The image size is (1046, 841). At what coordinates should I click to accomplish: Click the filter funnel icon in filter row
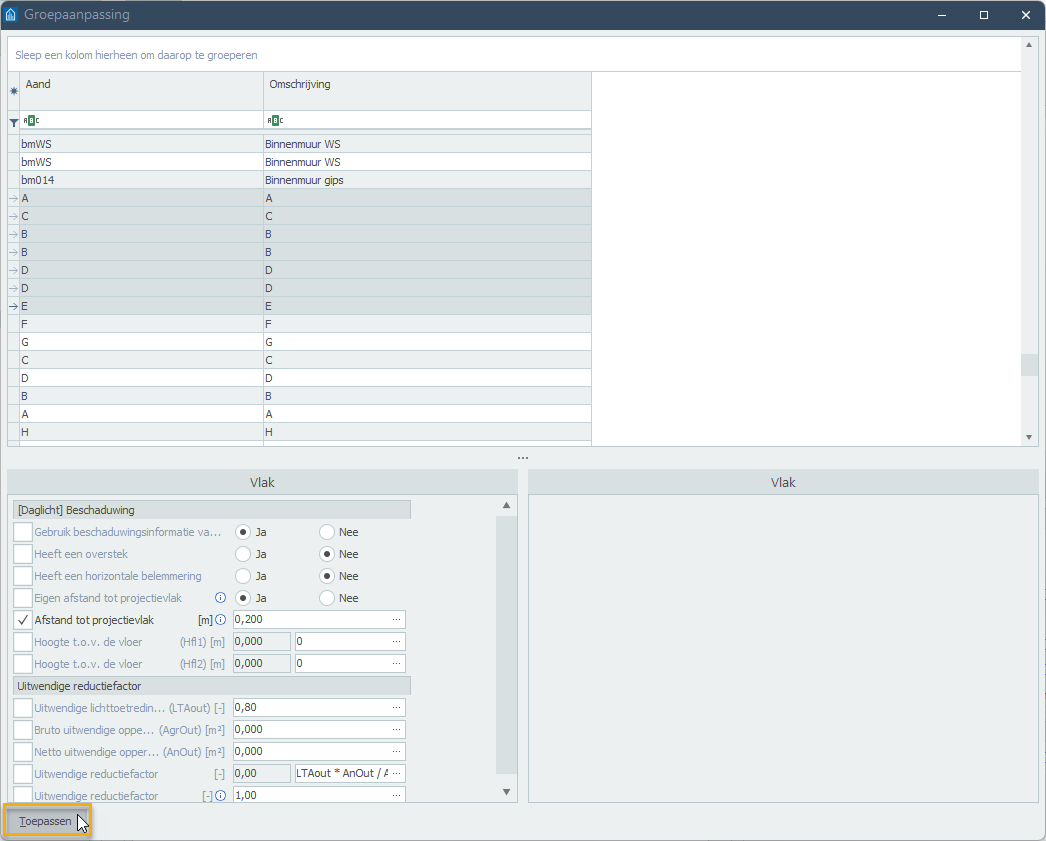[x=13, y=121]
